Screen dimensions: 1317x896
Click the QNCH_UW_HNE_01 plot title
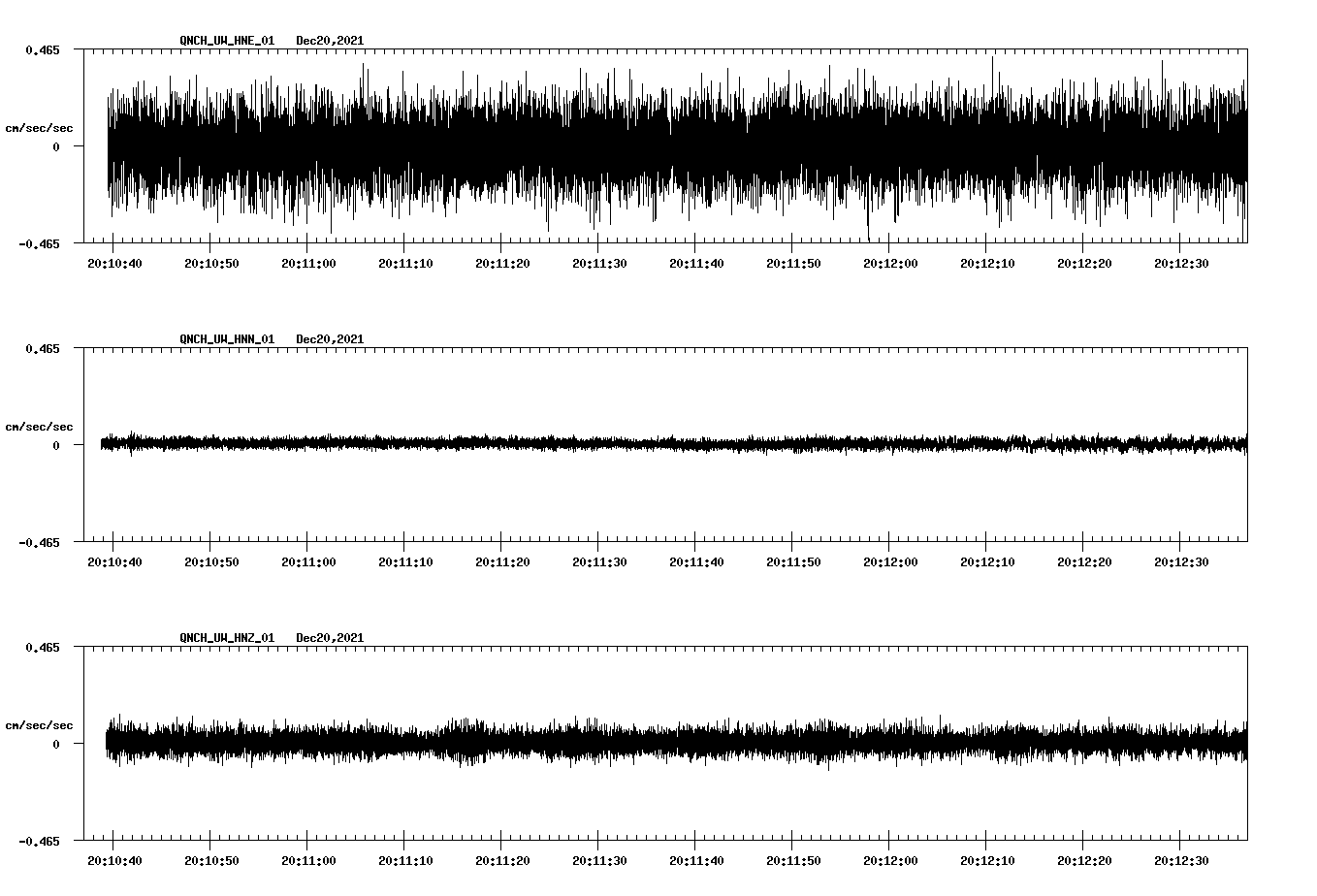[x=227, y=41]
